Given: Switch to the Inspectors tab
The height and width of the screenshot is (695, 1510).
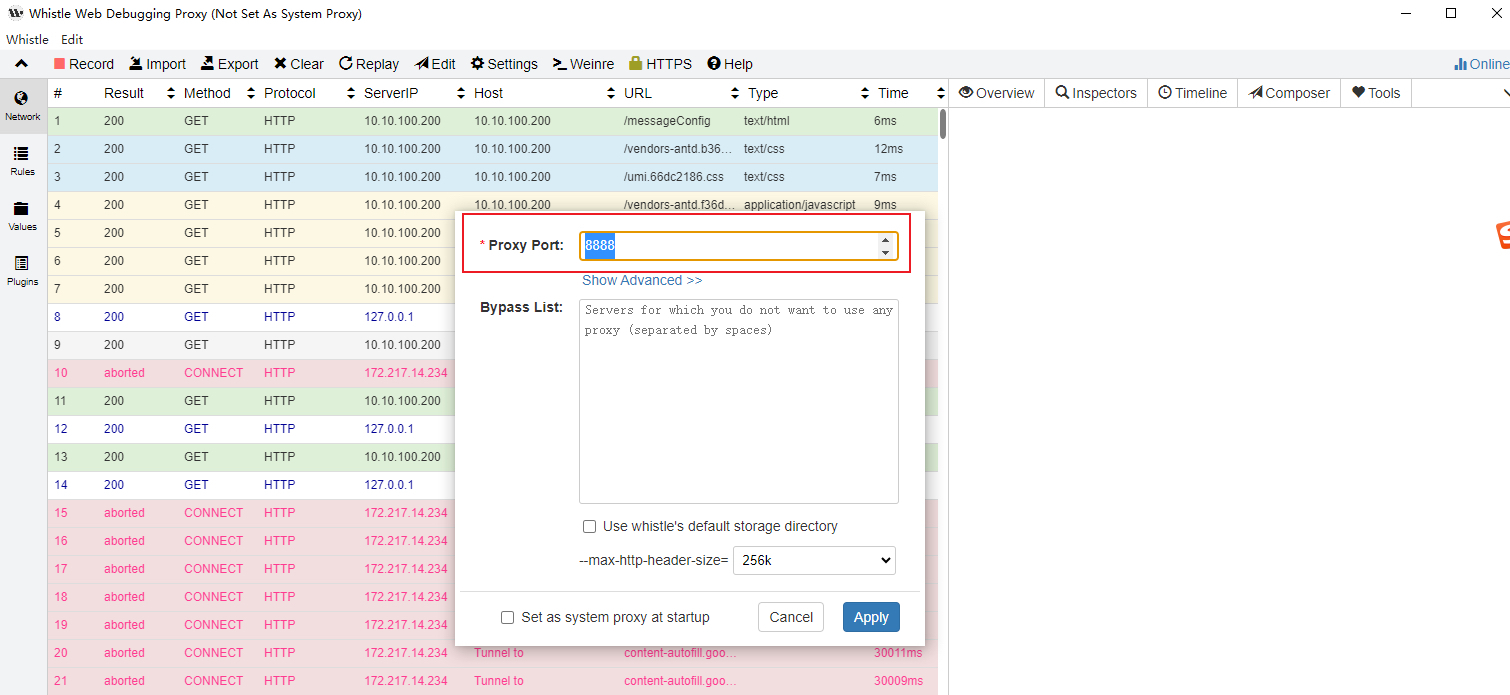Looking at the screenshot, I should [x=1096, y=93].
